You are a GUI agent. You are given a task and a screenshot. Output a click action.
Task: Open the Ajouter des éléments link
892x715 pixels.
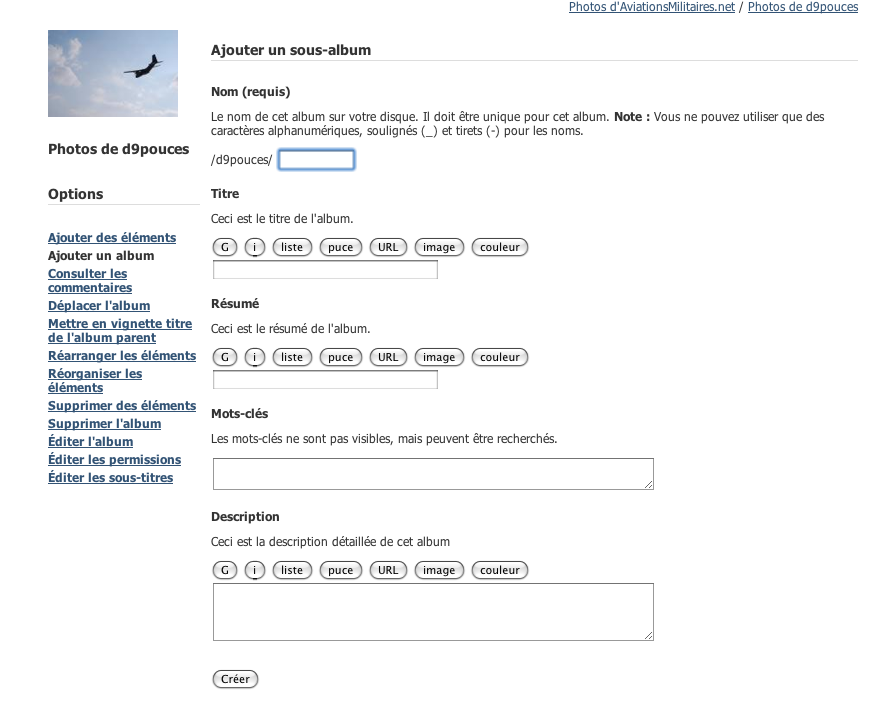[x=112, y=238]
